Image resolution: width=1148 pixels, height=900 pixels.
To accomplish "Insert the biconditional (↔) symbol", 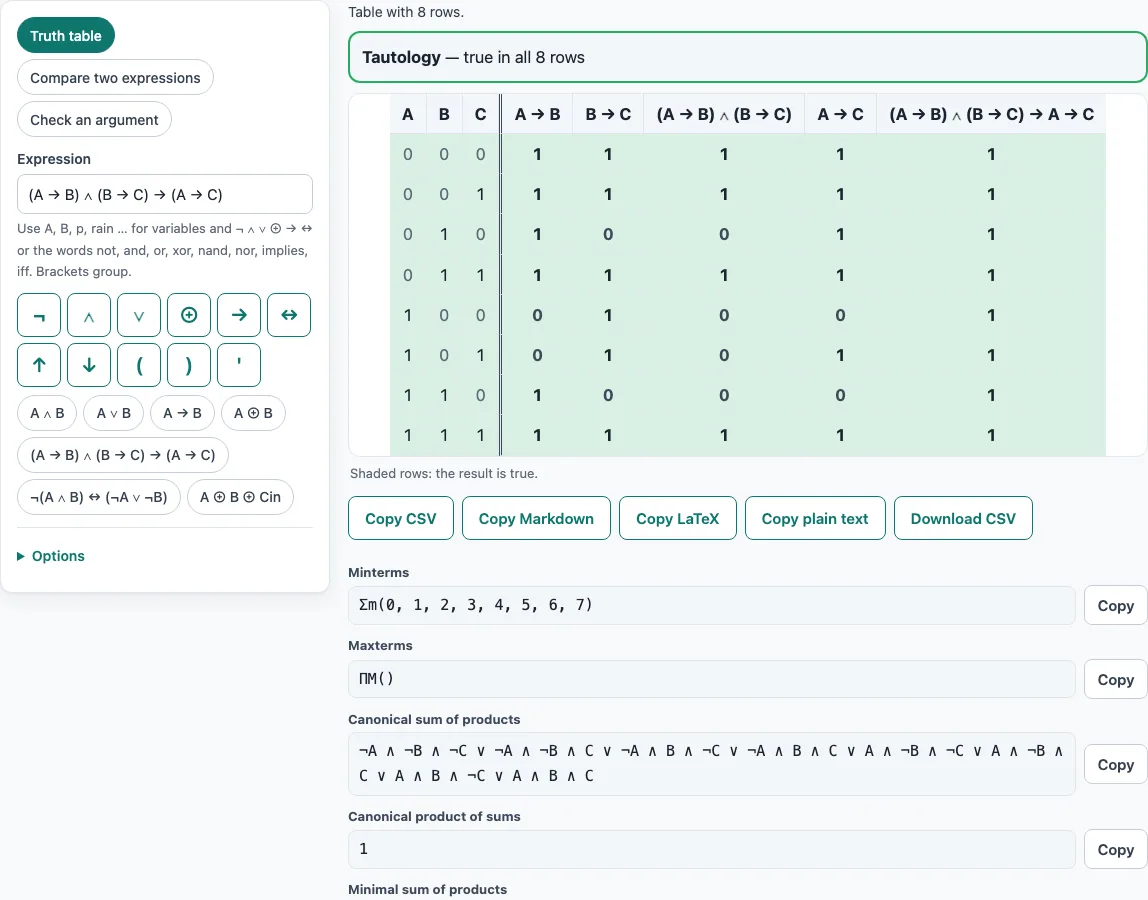I will (x=289, y=315).
